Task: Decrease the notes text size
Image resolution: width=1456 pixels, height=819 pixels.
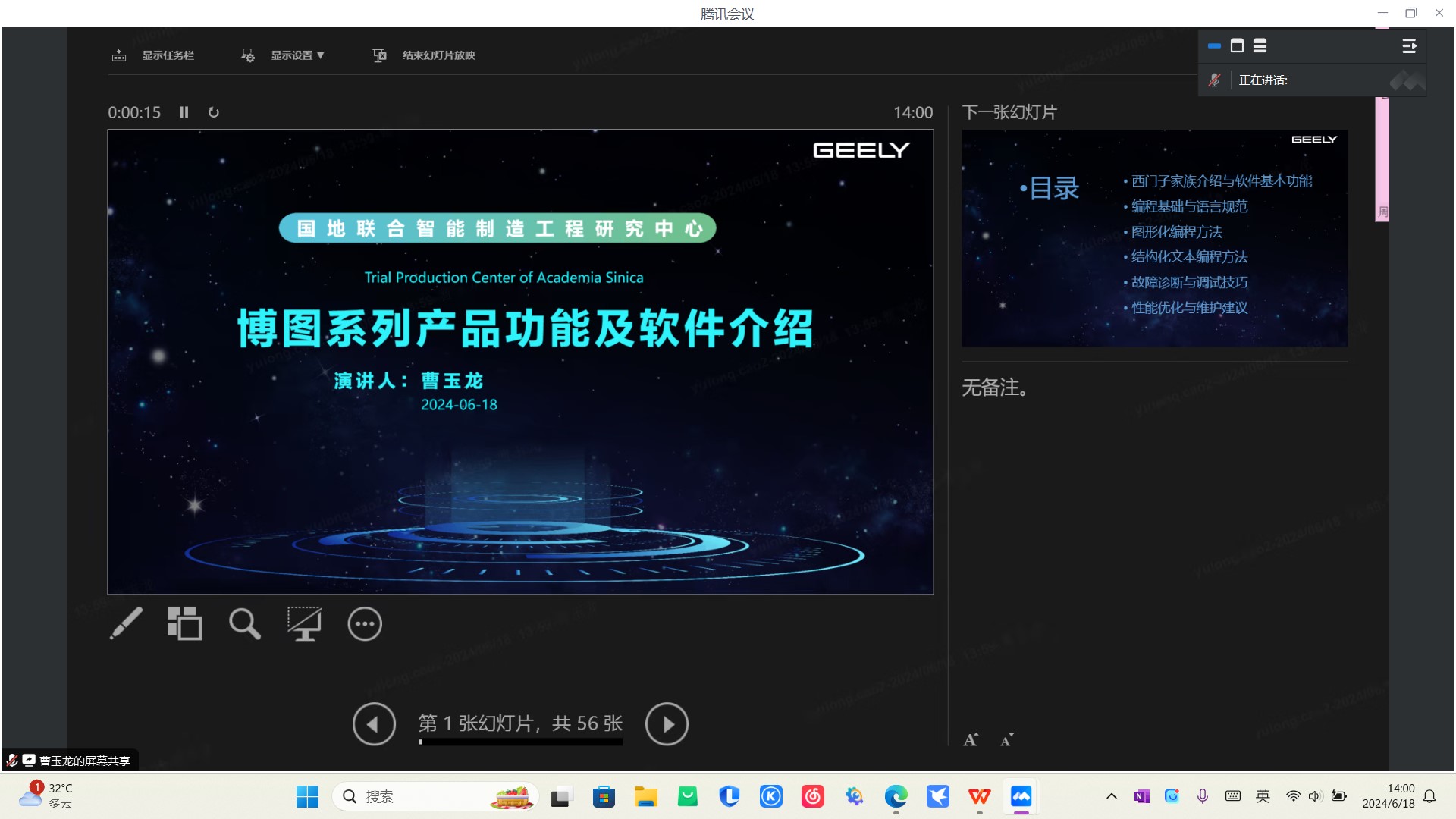Action: pyautogui.click(x=1006, y=739)
